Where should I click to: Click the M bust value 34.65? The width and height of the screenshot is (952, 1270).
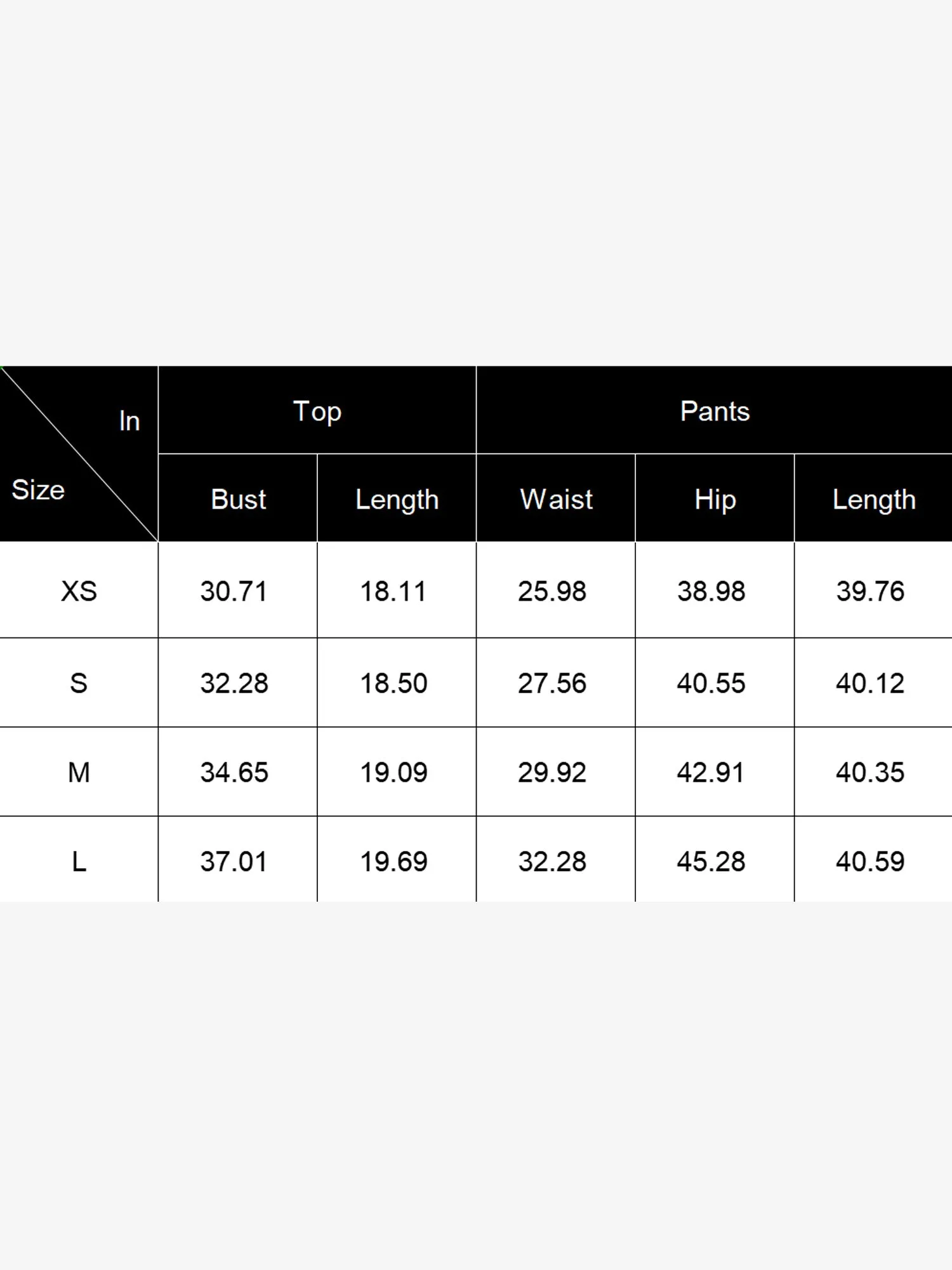tap(234, 772)
